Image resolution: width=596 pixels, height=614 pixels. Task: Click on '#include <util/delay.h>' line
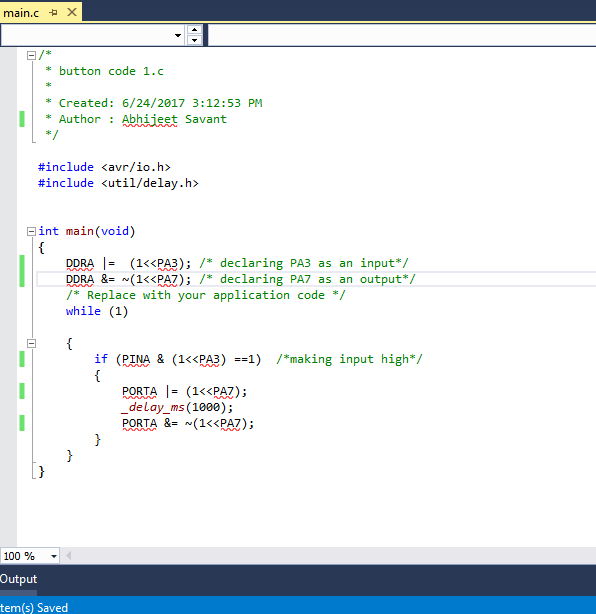click(x=118, y=183)
